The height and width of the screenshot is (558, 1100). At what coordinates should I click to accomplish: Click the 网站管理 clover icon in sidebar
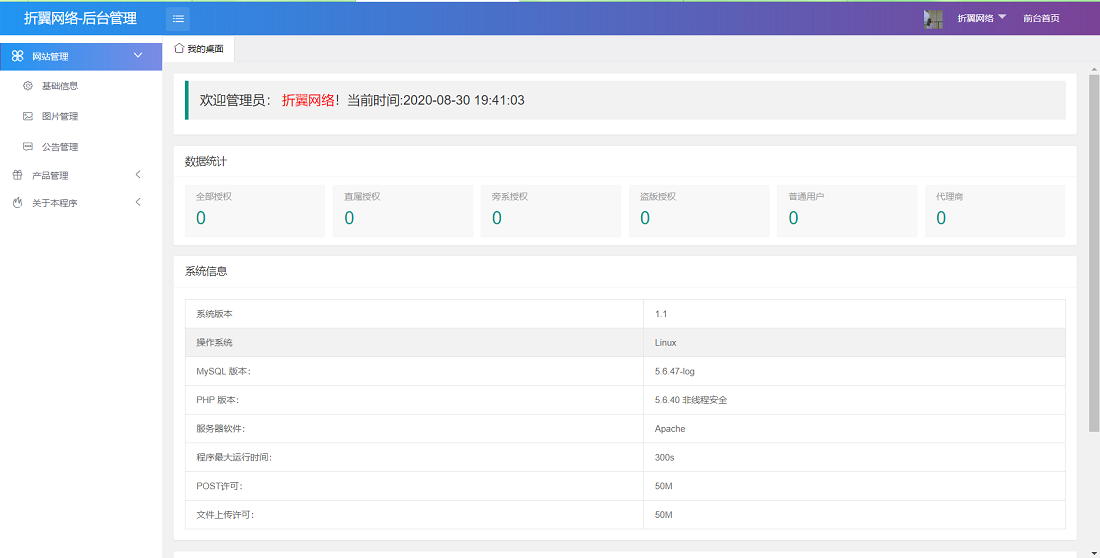[18, 56]
